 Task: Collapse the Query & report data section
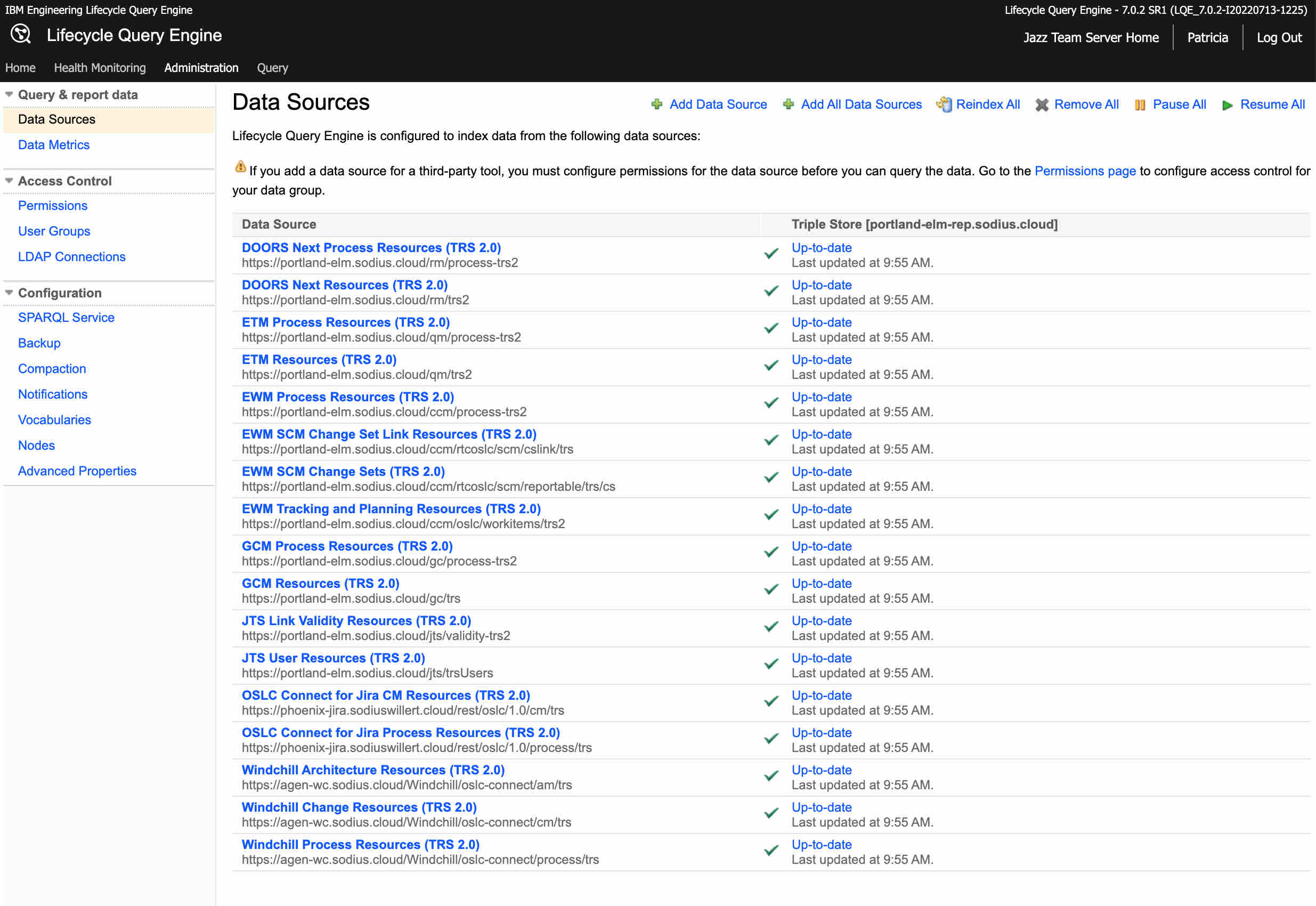[x=9, y=95]
